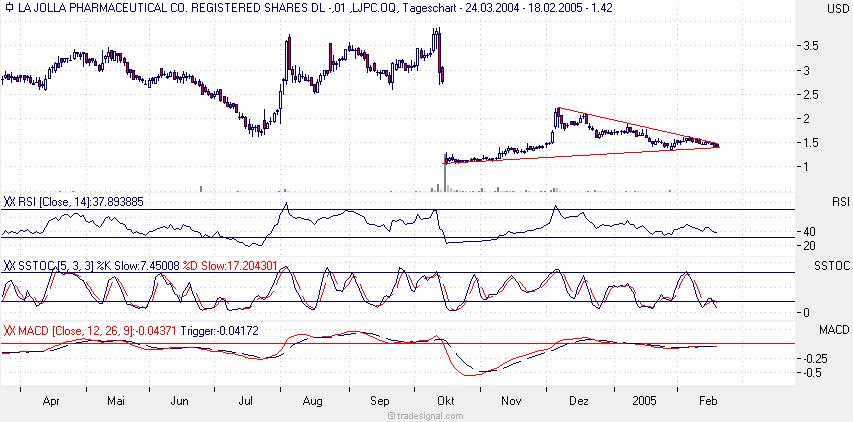Select the red %D Slow:17.204301 label
The width and height of the screenshot is (853, 422).
231,266
